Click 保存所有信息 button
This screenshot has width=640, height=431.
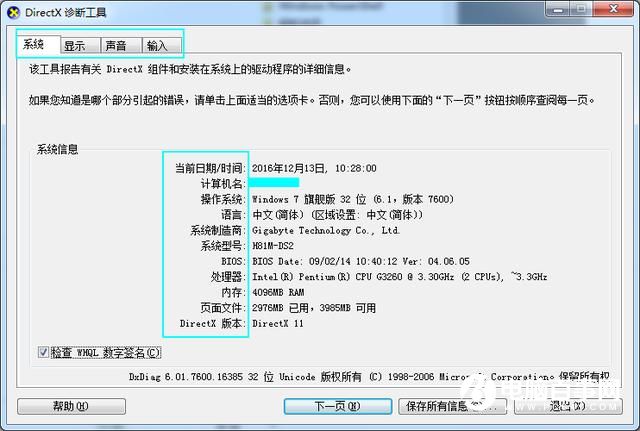(452, 406)
